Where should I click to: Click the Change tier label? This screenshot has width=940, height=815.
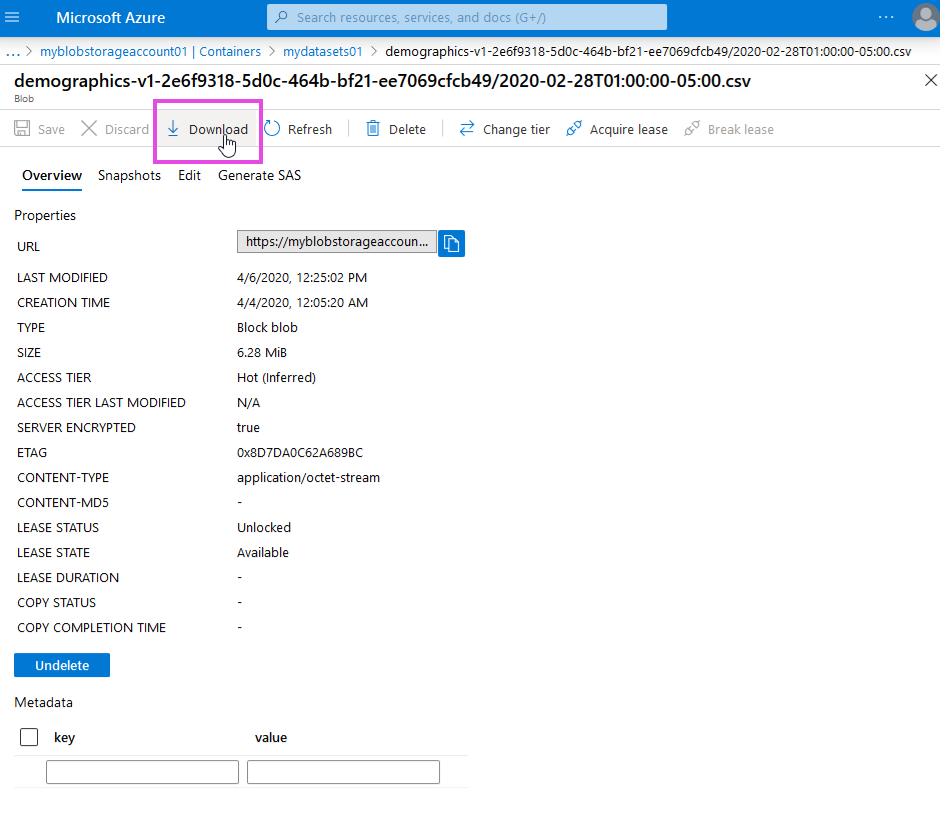tap(516, 129)
